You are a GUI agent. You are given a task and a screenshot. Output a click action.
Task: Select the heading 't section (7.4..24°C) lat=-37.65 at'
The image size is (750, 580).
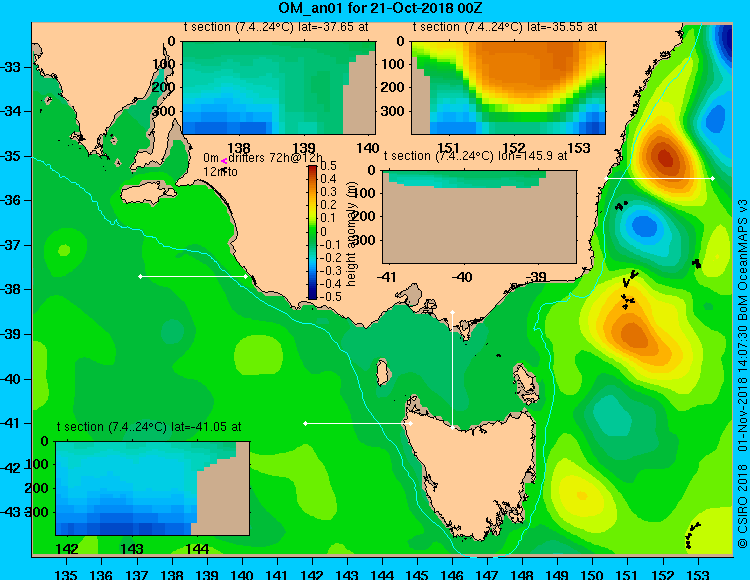coord(276,27)
